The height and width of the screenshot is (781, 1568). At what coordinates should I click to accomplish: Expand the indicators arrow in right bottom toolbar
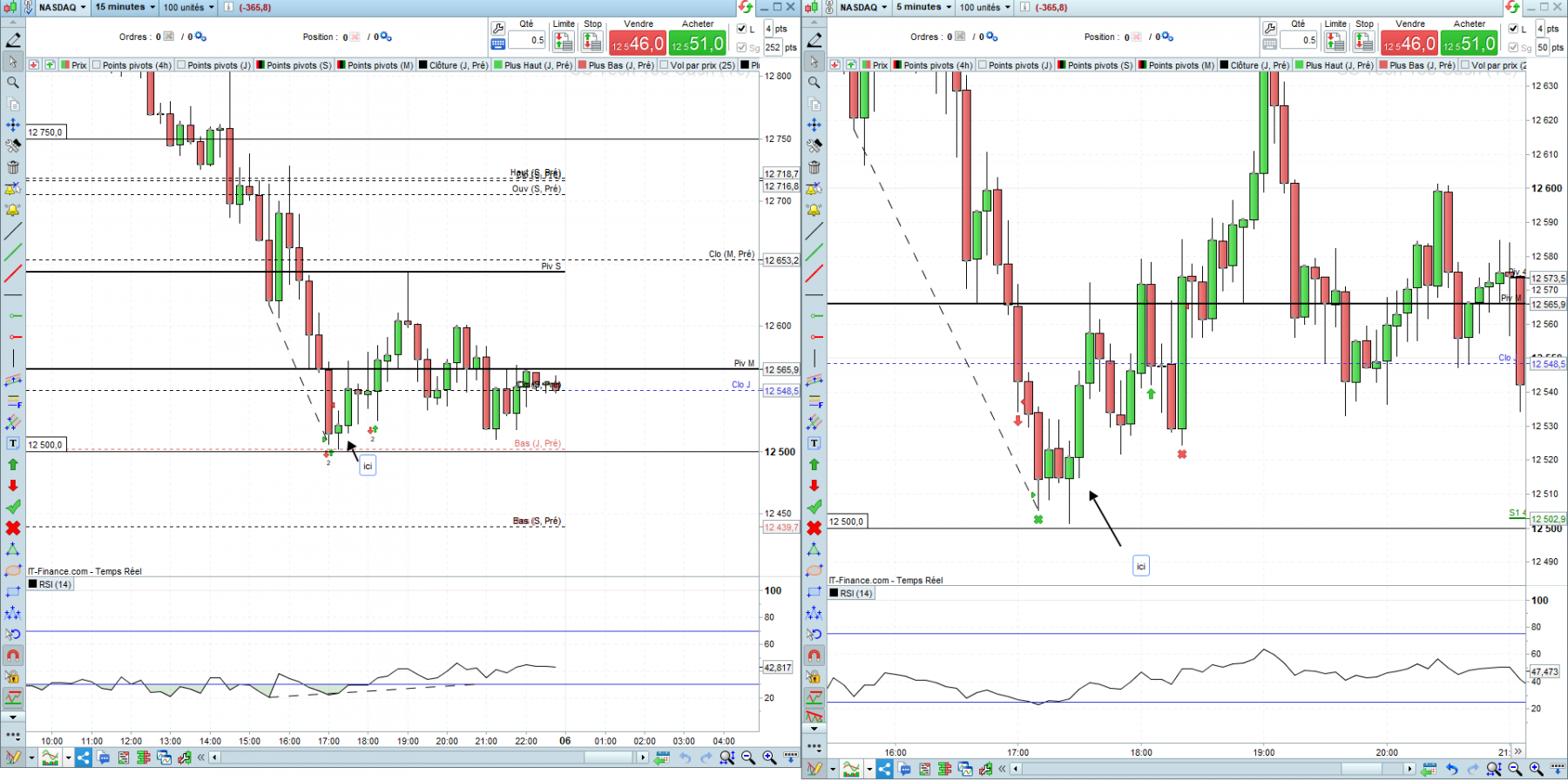(869, 769)
